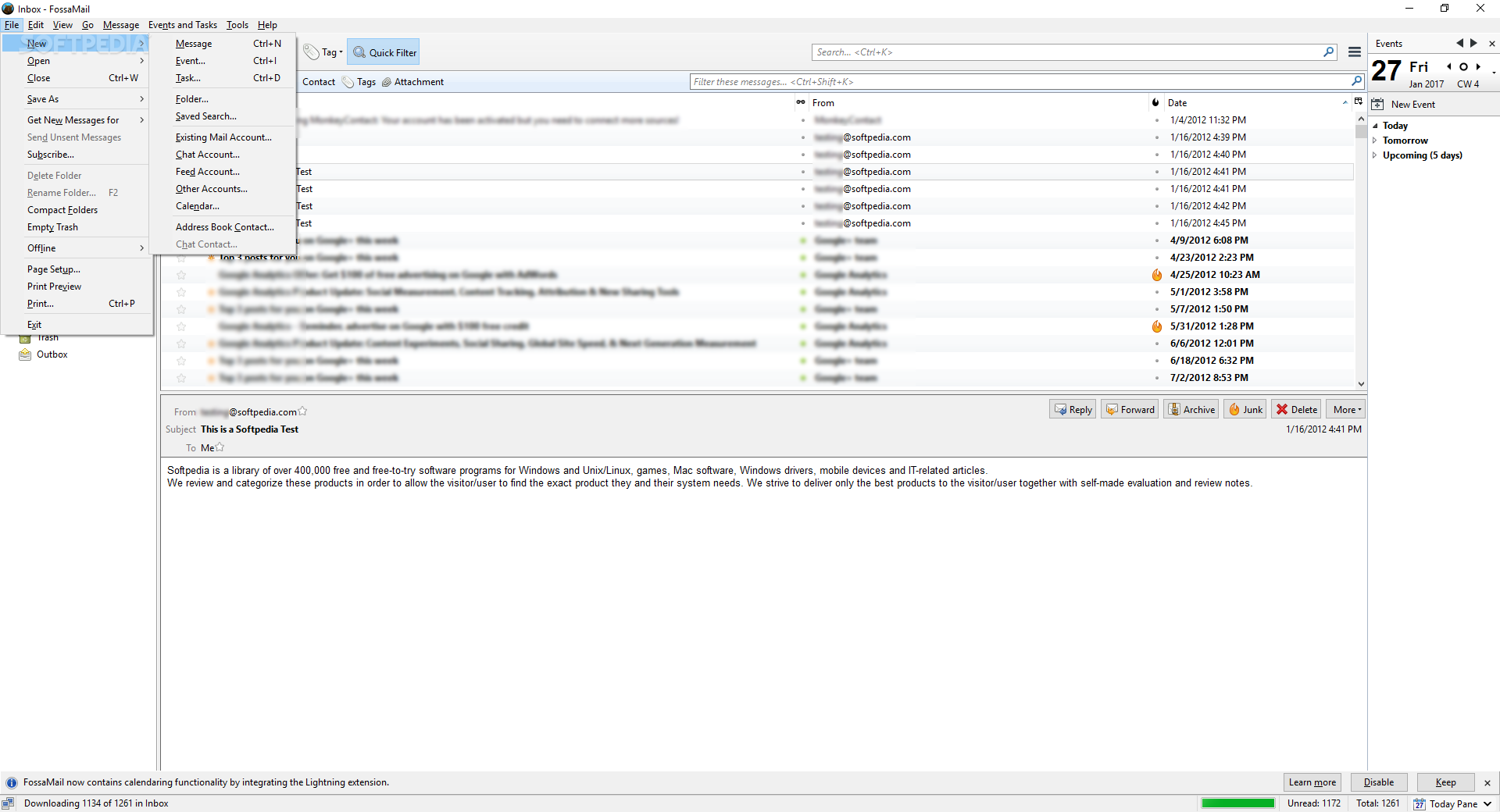The image size is (1500, 812).
Task: Open the application hamburger menu
Action: pyautogui.click(x=1355, y=52)
